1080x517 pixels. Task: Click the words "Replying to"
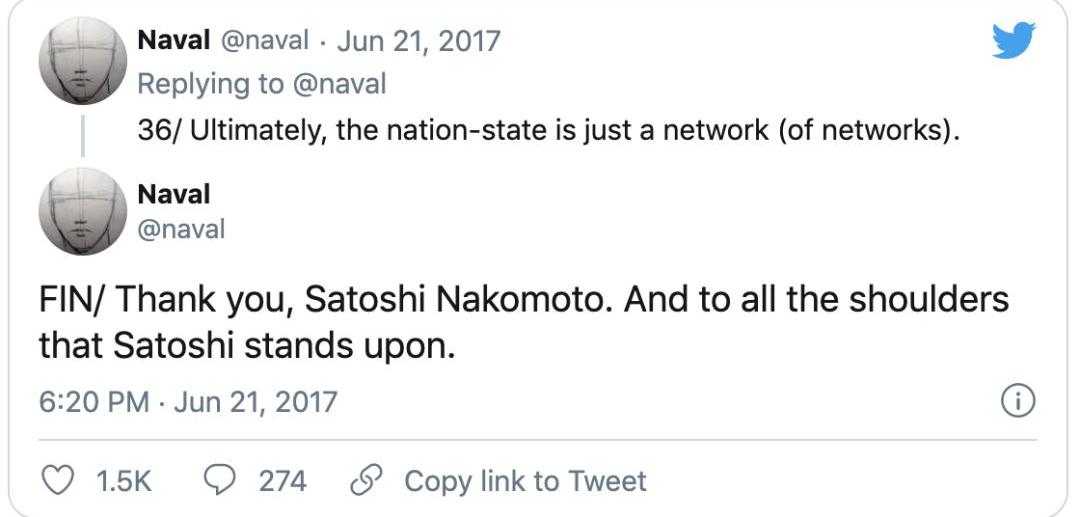(210, 84)
